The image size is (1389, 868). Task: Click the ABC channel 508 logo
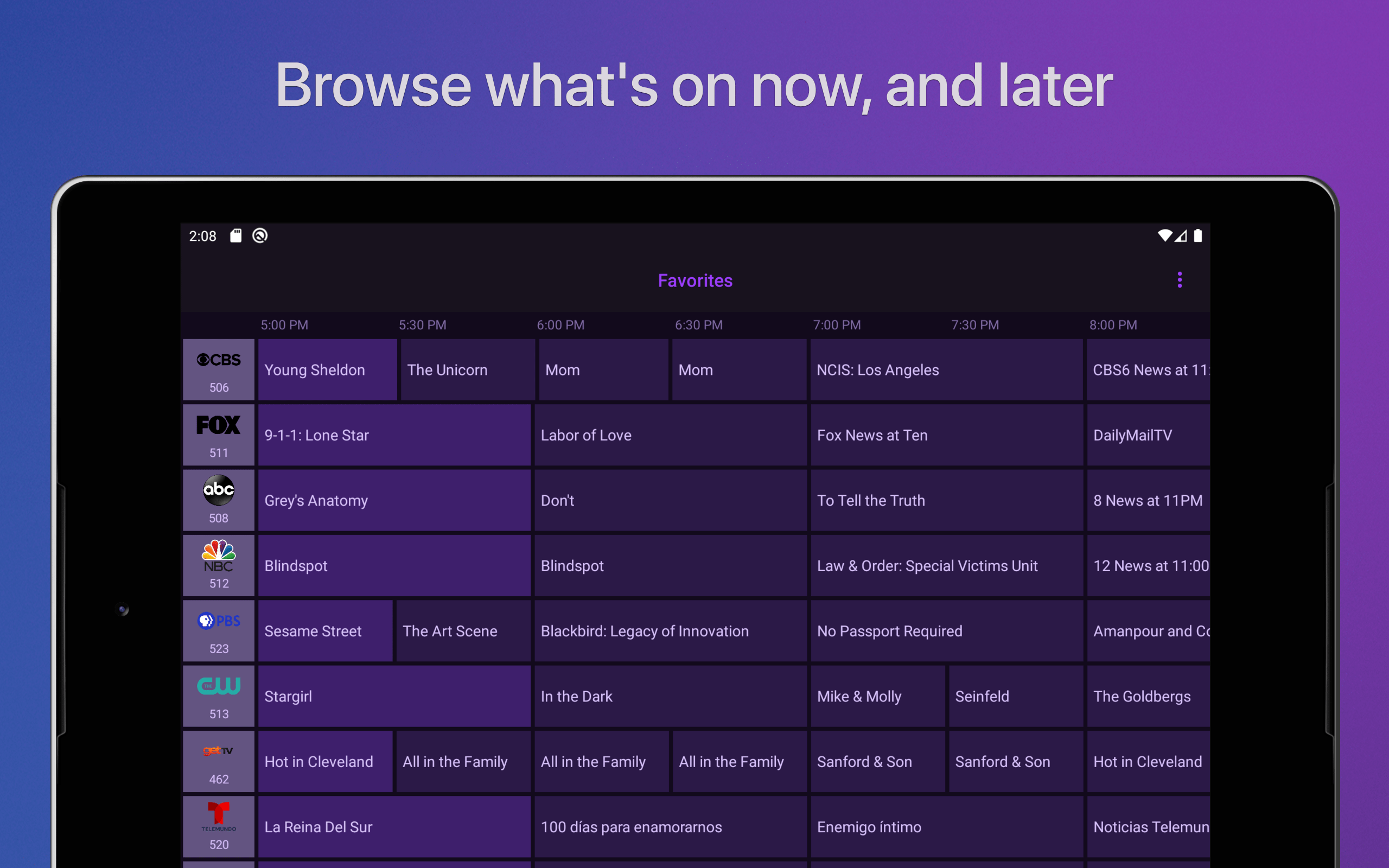218,500
